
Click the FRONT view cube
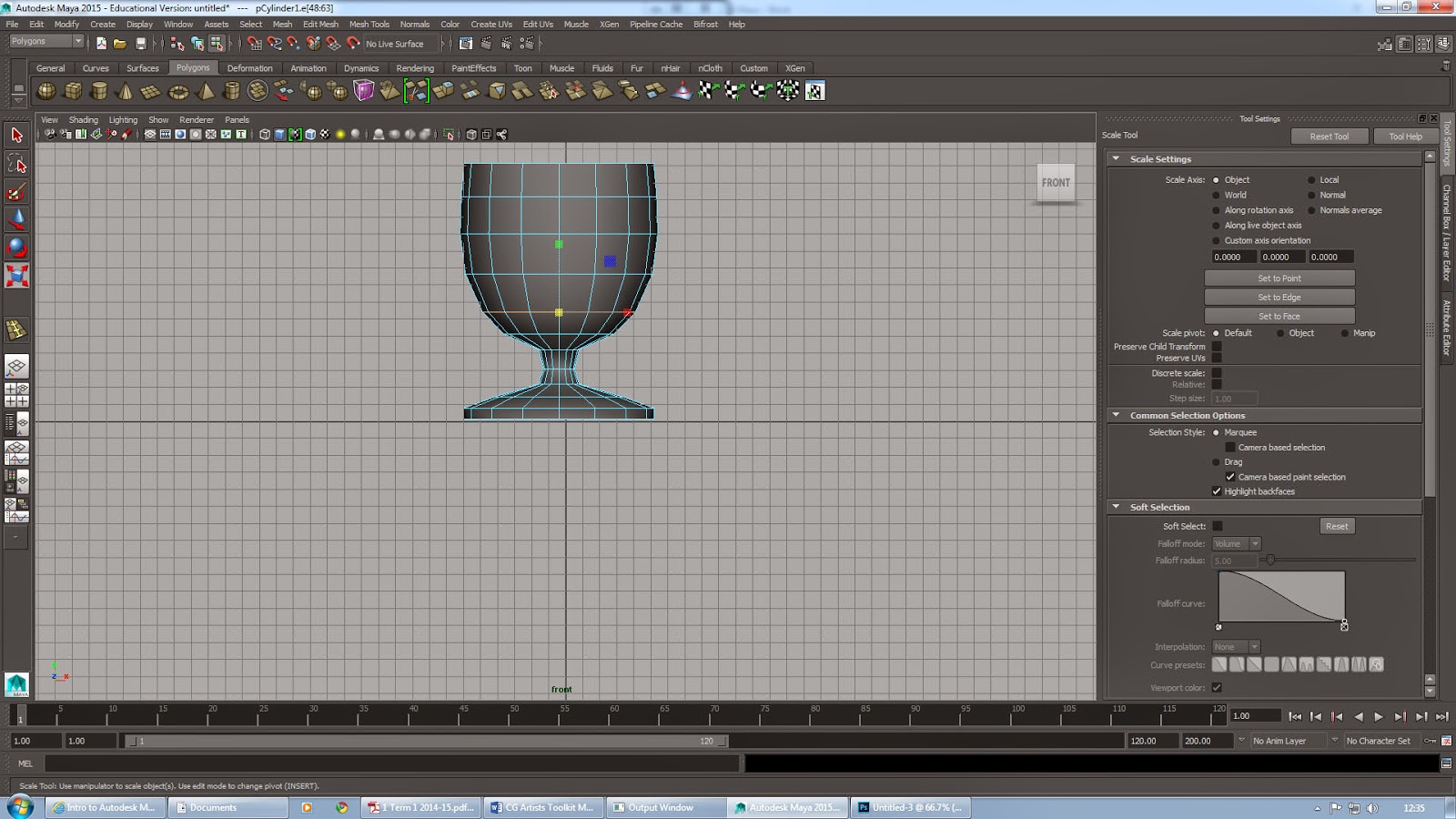pyautogui.click(x=1056, y=183)
